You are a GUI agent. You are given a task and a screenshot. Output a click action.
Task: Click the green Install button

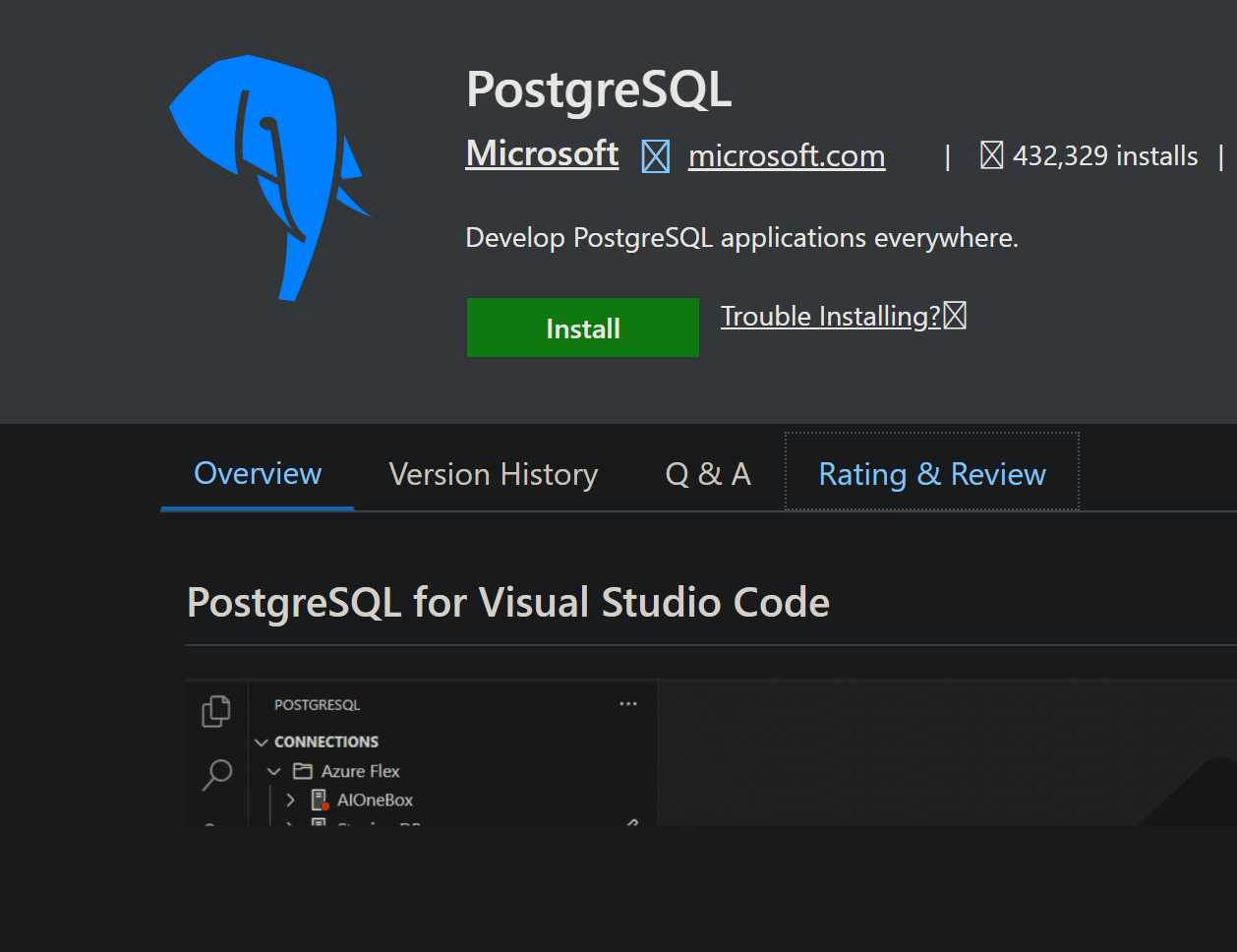point(583,327)
